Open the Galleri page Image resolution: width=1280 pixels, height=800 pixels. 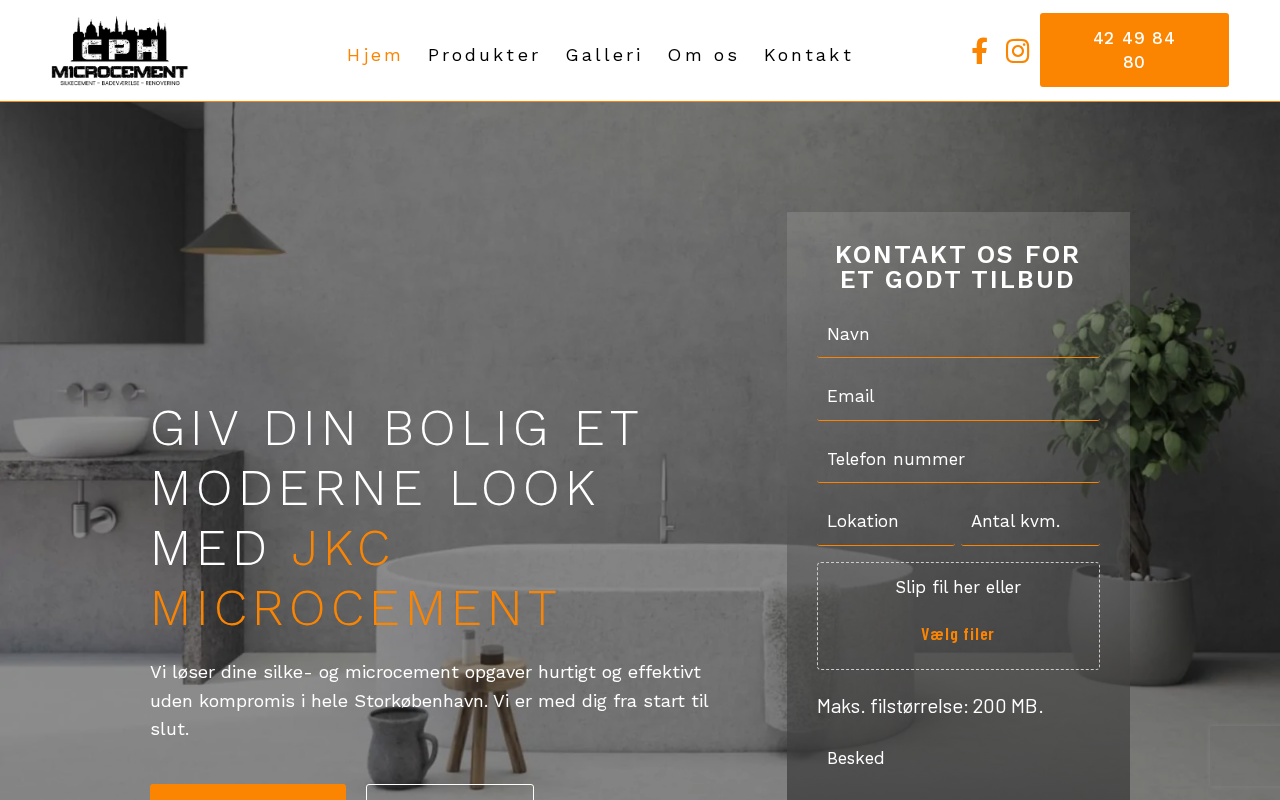pos(604,55)
